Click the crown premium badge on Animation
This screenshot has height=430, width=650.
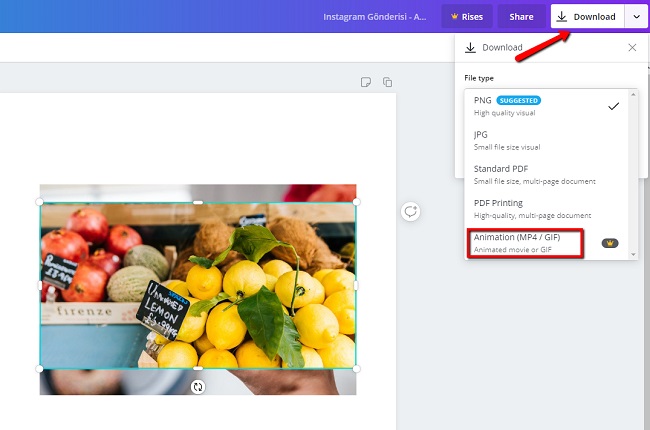(x=610, y=243)
